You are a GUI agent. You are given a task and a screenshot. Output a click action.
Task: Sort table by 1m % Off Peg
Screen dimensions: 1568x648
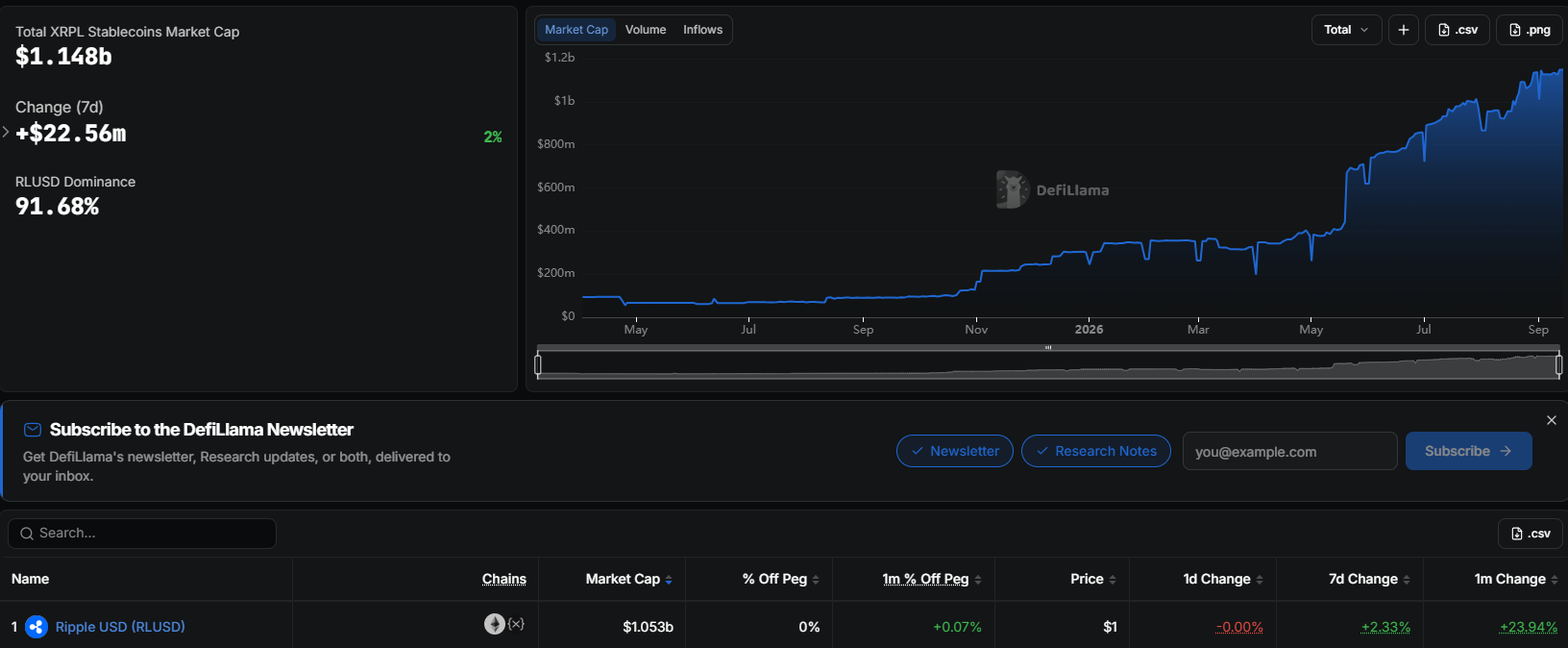[x=932, y=579]
